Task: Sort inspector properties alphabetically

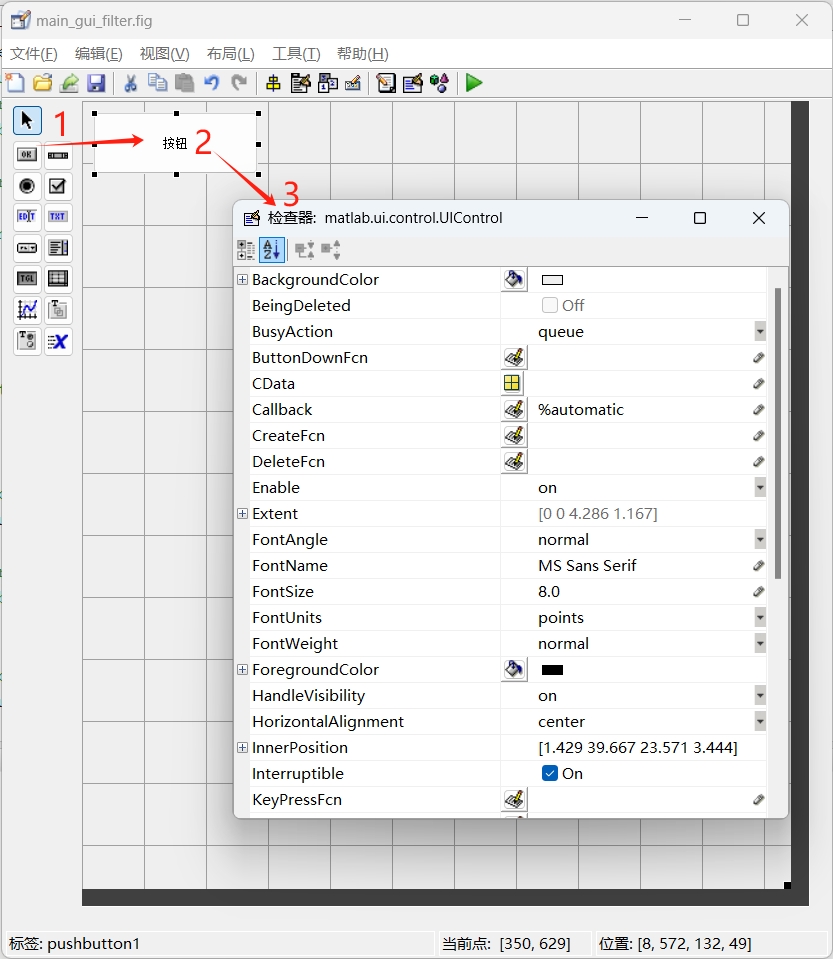Action: (x=272, y=250)
